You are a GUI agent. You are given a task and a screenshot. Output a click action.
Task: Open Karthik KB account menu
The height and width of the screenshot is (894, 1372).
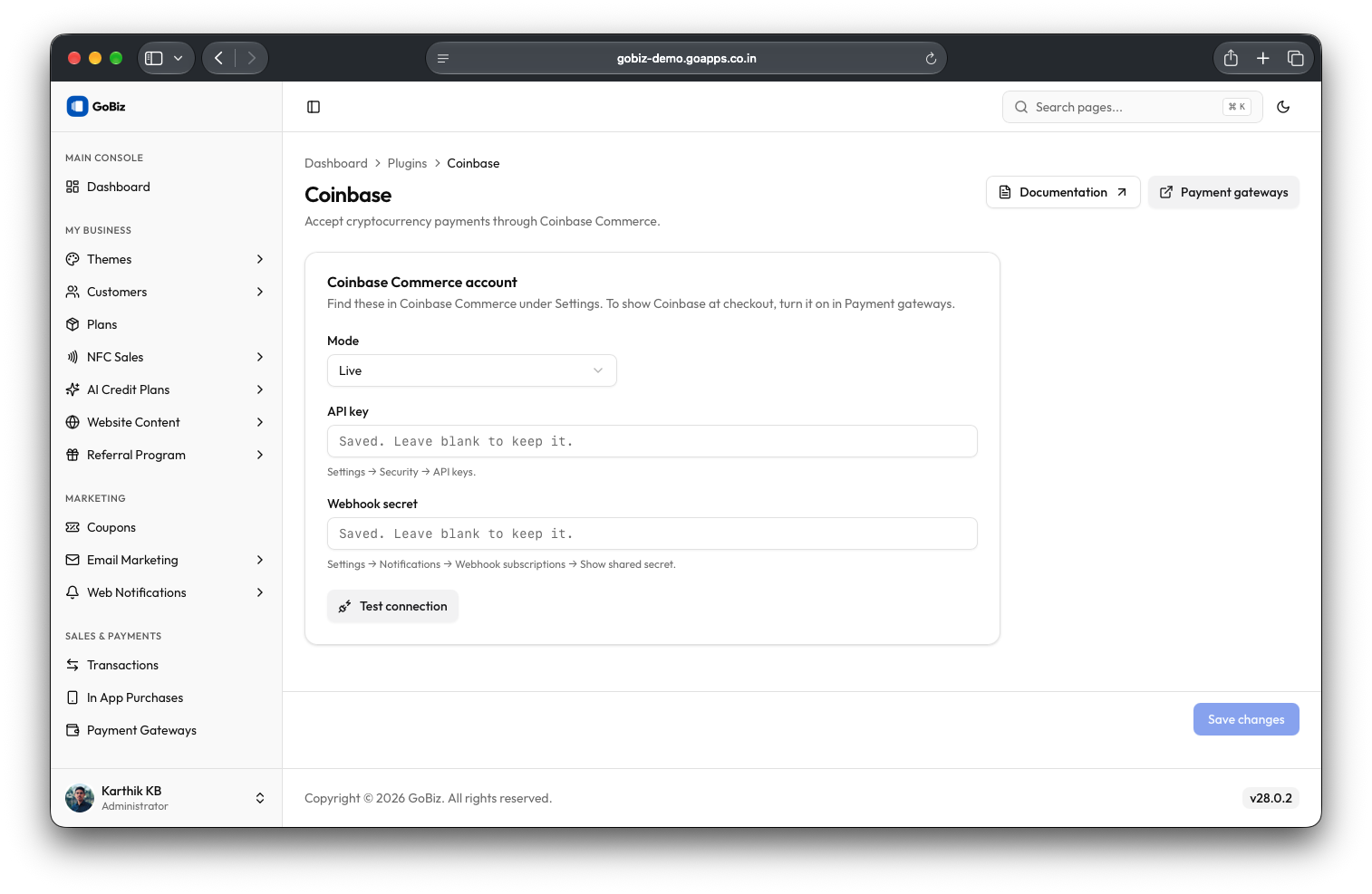tap(166, 798)
